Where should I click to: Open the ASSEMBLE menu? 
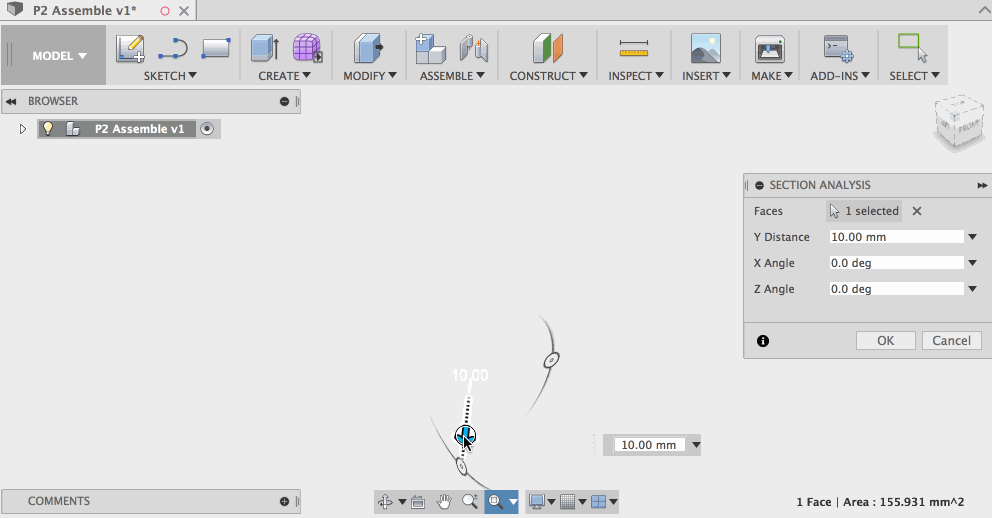pos(452,76)
